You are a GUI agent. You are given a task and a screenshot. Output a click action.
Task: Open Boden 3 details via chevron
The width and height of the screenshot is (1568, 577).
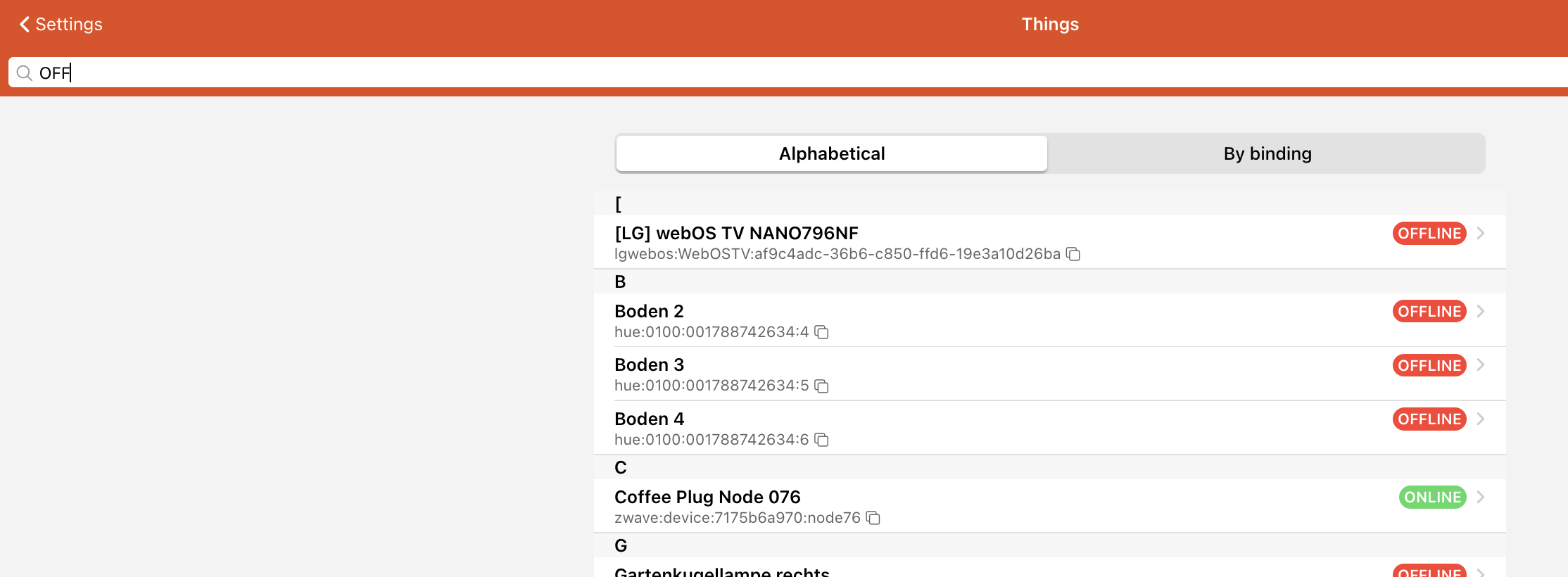1481,365
